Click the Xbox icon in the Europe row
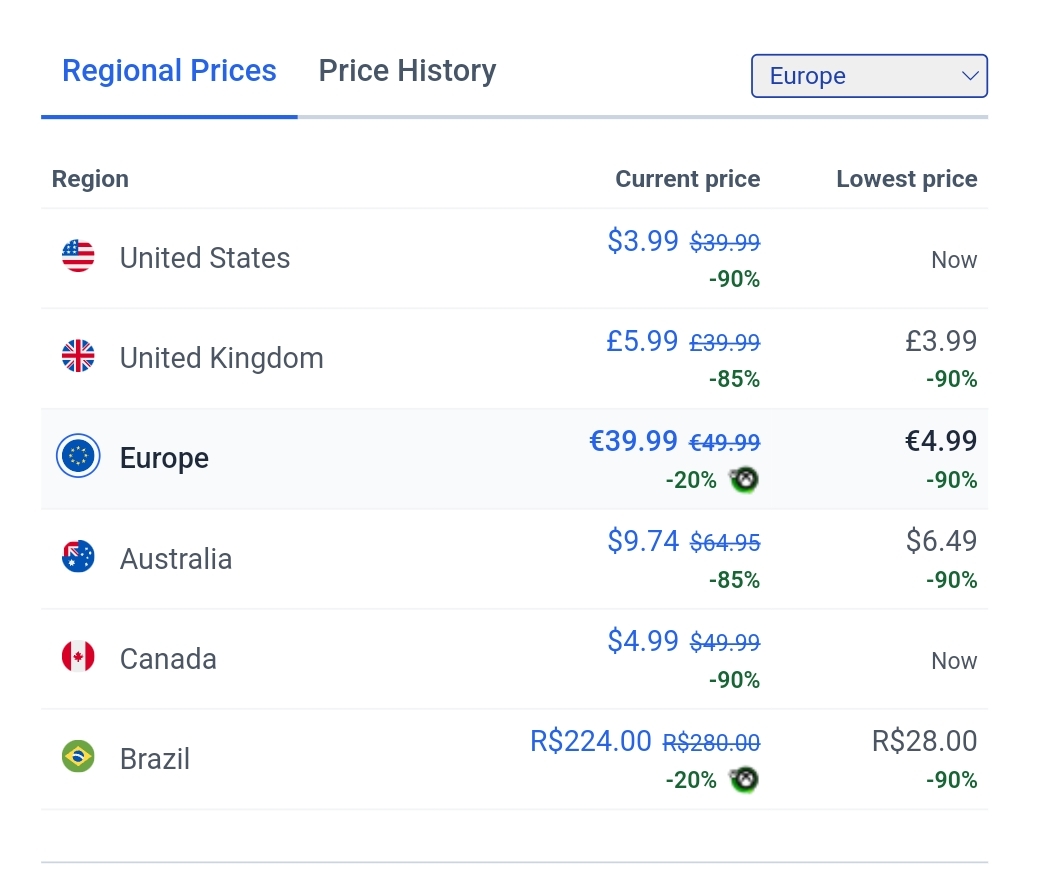Image resolution: width=1056 pixels, height=872 pixels. (743, 480)
